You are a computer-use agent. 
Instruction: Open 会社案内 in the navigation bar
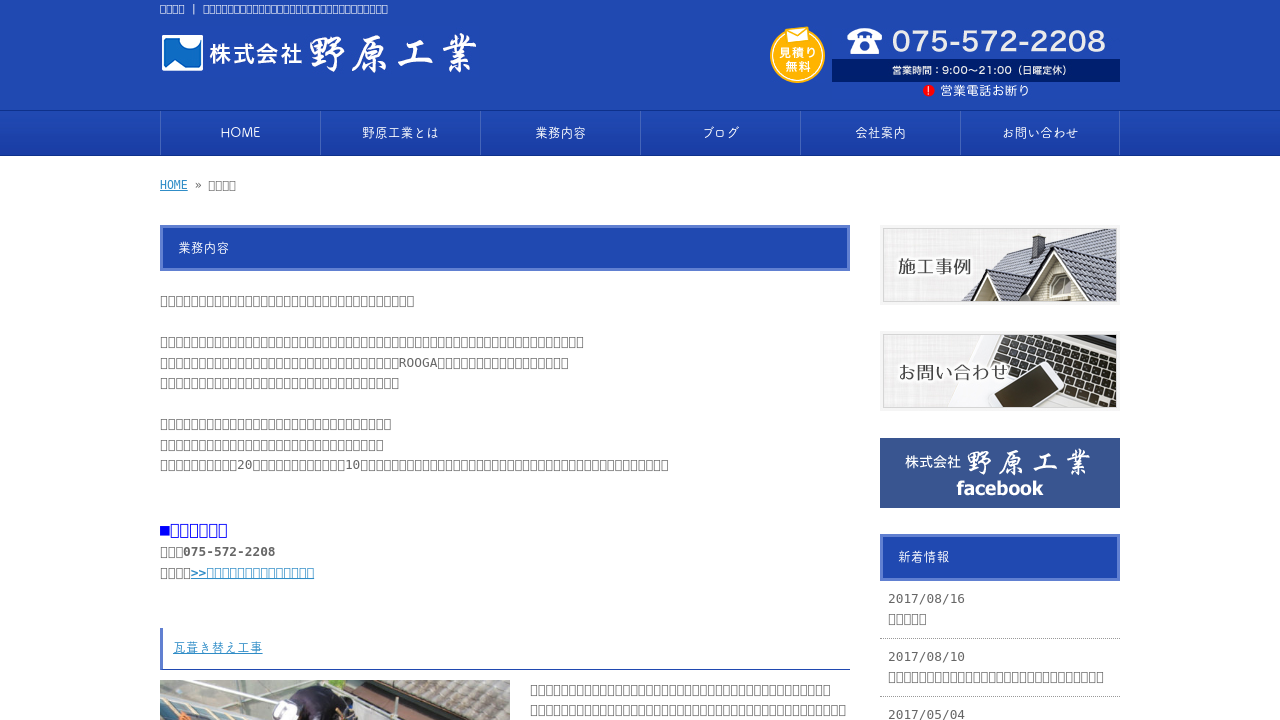[880, 133]
